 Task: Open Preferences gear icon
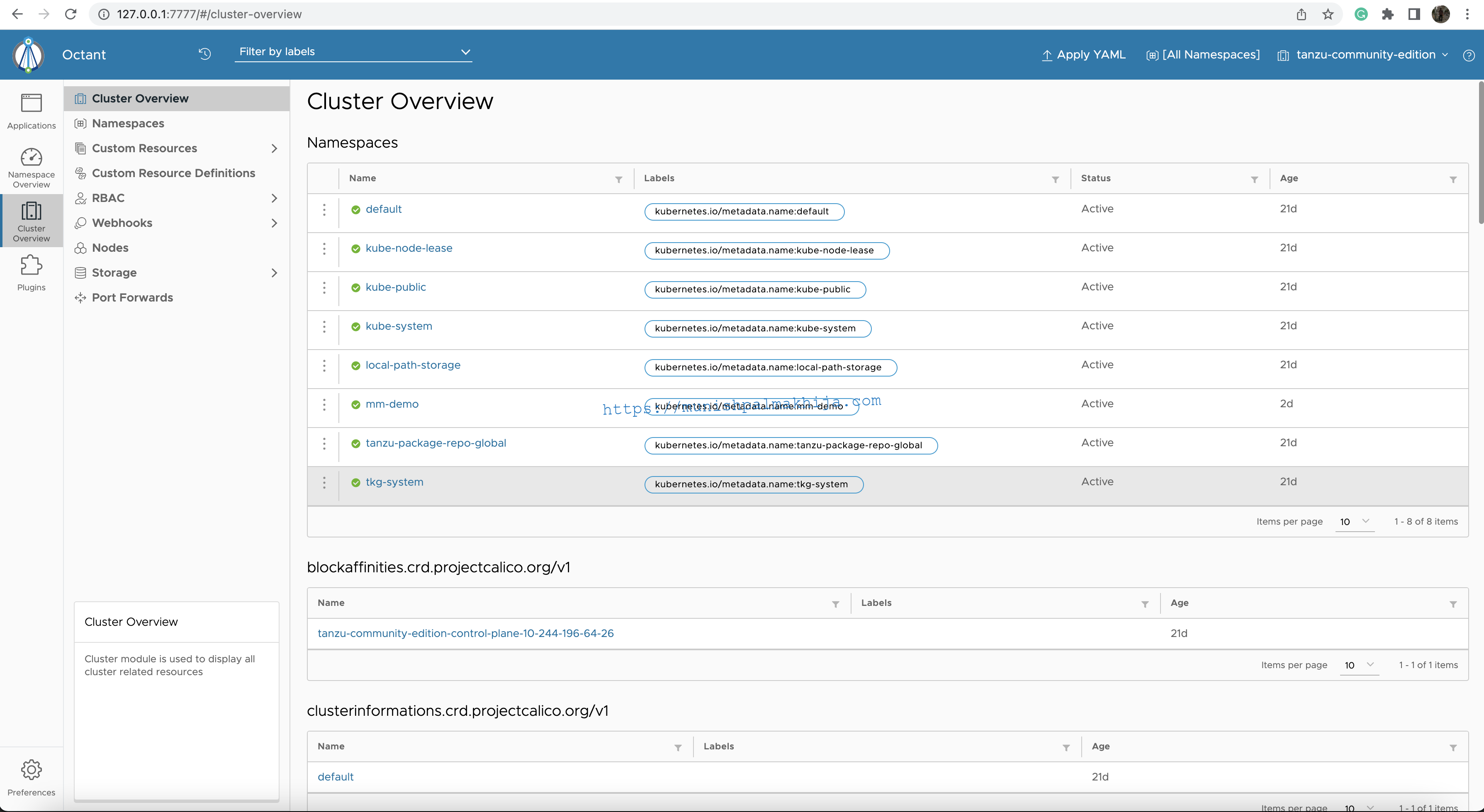pyautogui.click(x=31, y=769)
